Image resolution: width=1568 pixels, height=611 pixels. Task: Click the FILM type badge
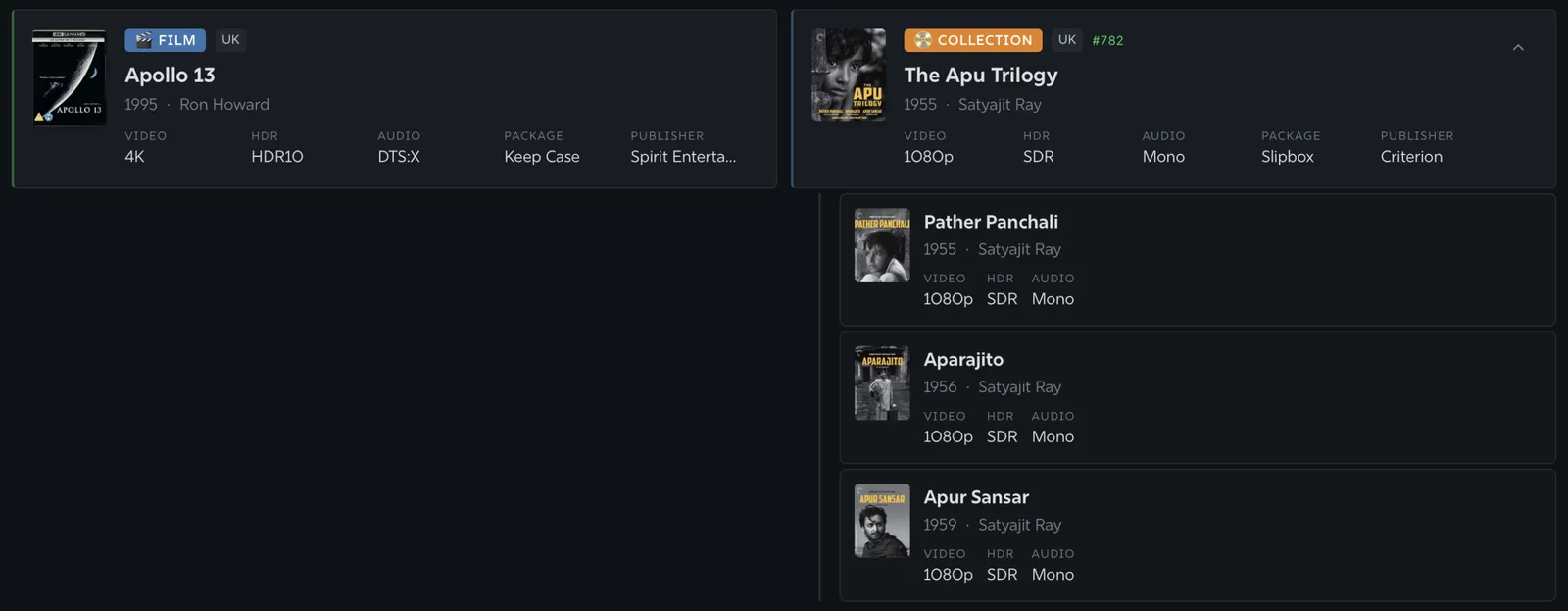pos(165,40)
